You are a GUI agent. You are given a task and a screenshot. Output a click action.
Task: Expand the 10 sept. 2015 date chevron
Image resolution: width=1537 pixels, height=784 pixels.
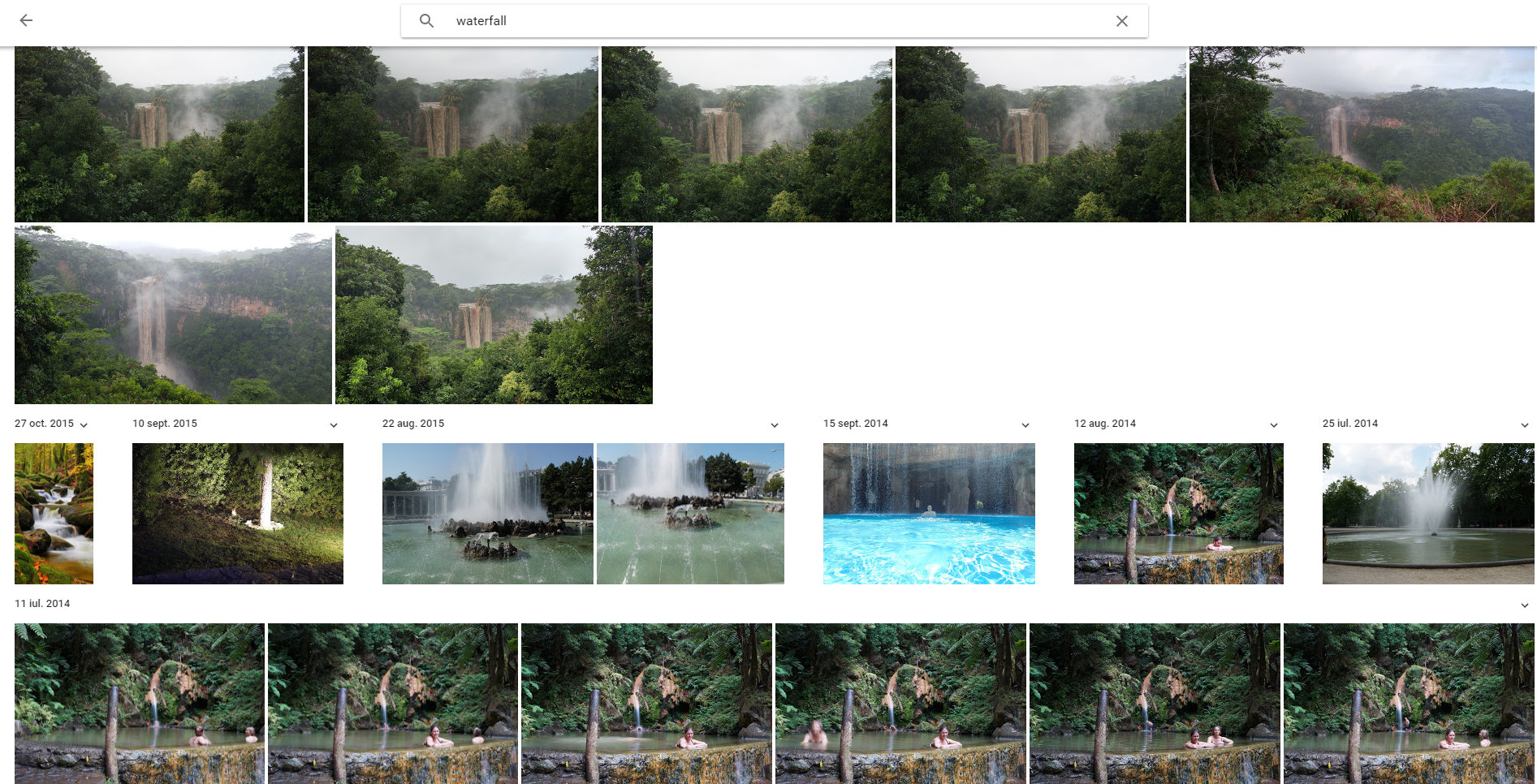[334, 425]
